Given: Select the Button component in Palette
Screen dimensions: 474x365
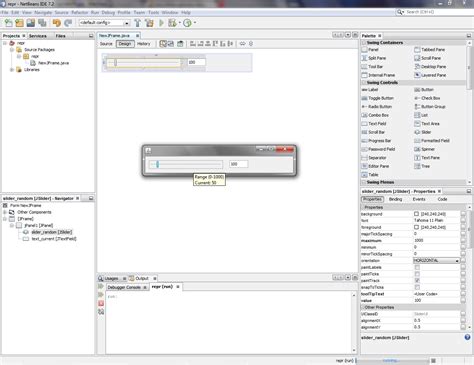Looking at the screenshot, I should pos(424,90).
